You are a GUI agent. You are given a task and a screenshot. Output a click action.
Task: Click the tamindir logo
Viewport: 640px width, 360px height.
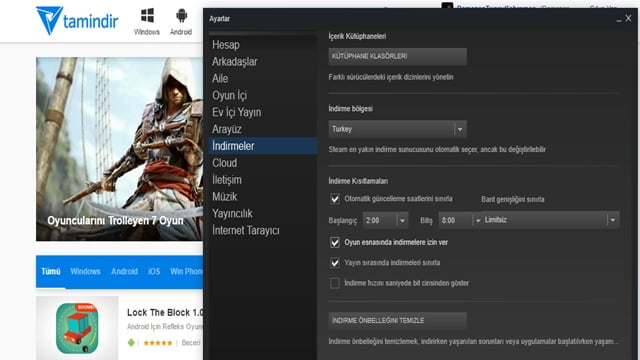tap(77, 20)
